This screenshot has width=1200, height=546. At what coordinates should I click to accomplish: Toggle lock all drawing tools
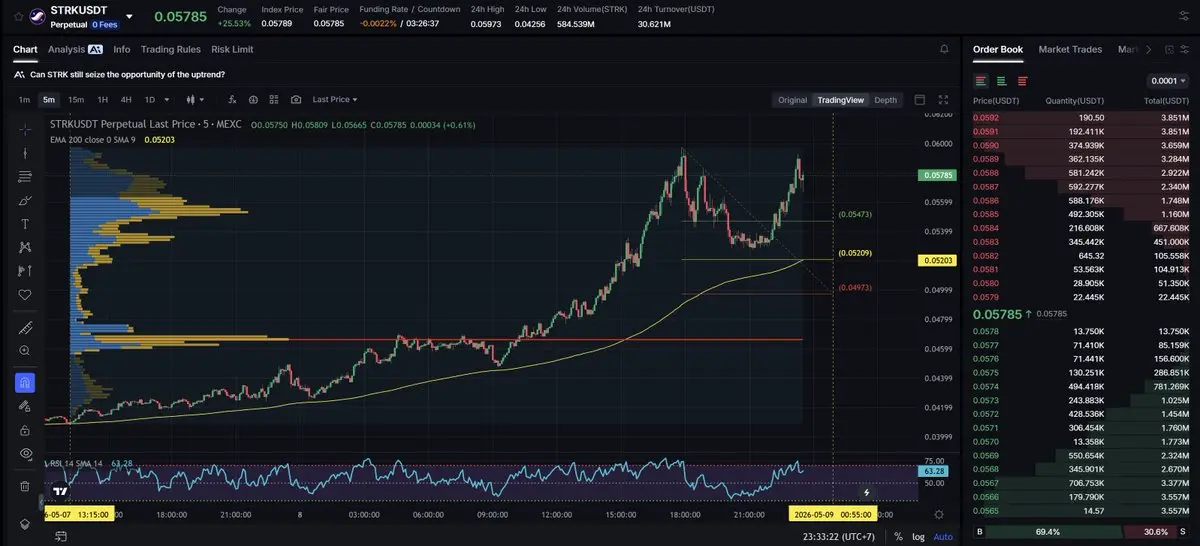(x=25, y=430)
